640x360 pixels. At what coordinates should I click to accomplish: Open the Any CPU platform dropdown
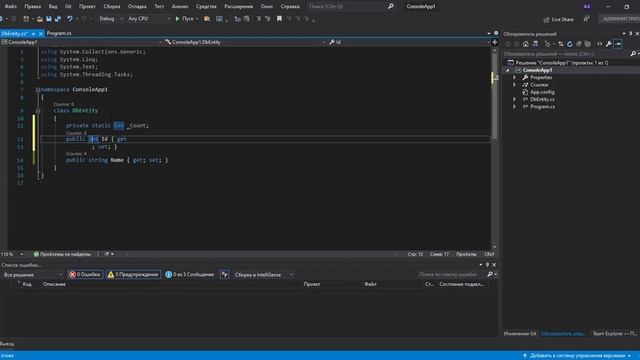pos(149,19)
